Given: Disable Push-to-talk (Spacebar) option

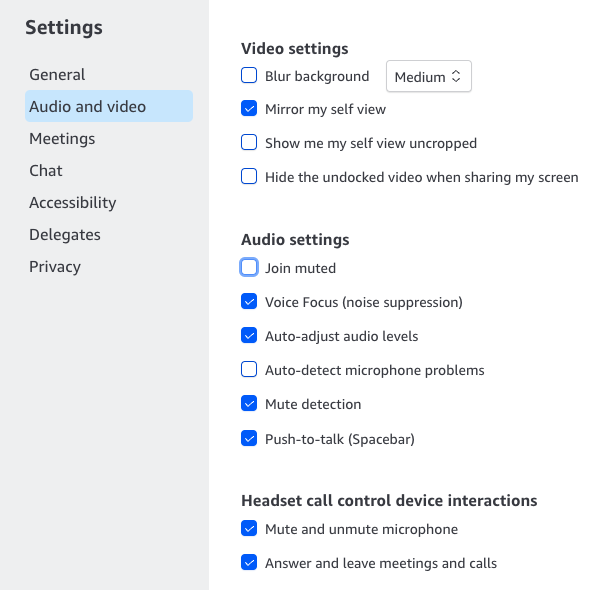Looking at the screenshot, I should (x=249, y=438).
